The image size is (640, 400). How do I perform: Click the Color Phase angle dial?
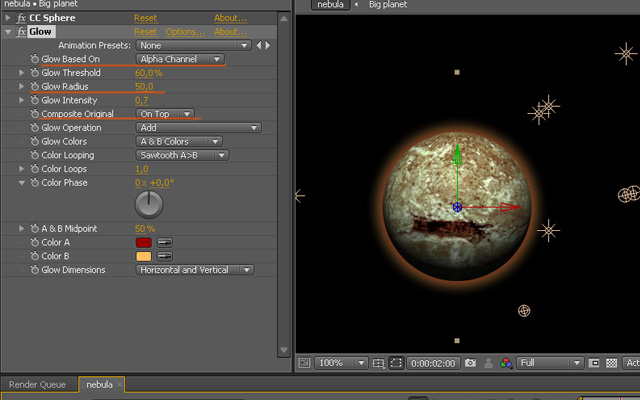tap(149, 204)
